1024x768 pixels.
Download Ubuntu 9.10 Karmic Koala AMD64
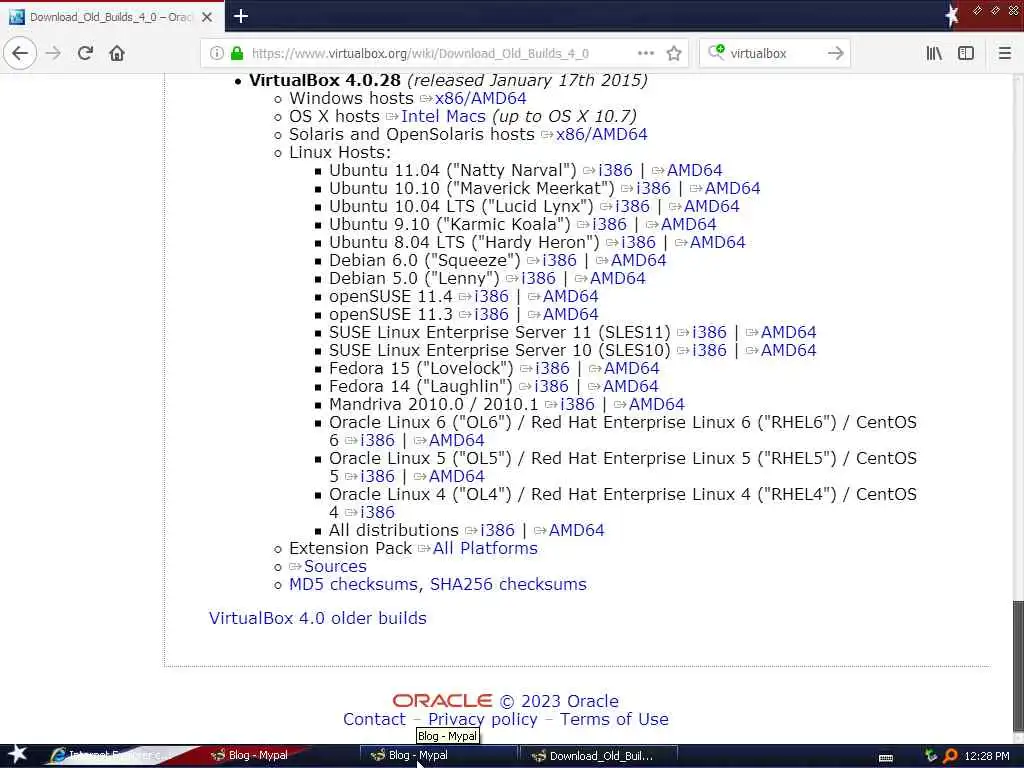[x=688, y=225]
